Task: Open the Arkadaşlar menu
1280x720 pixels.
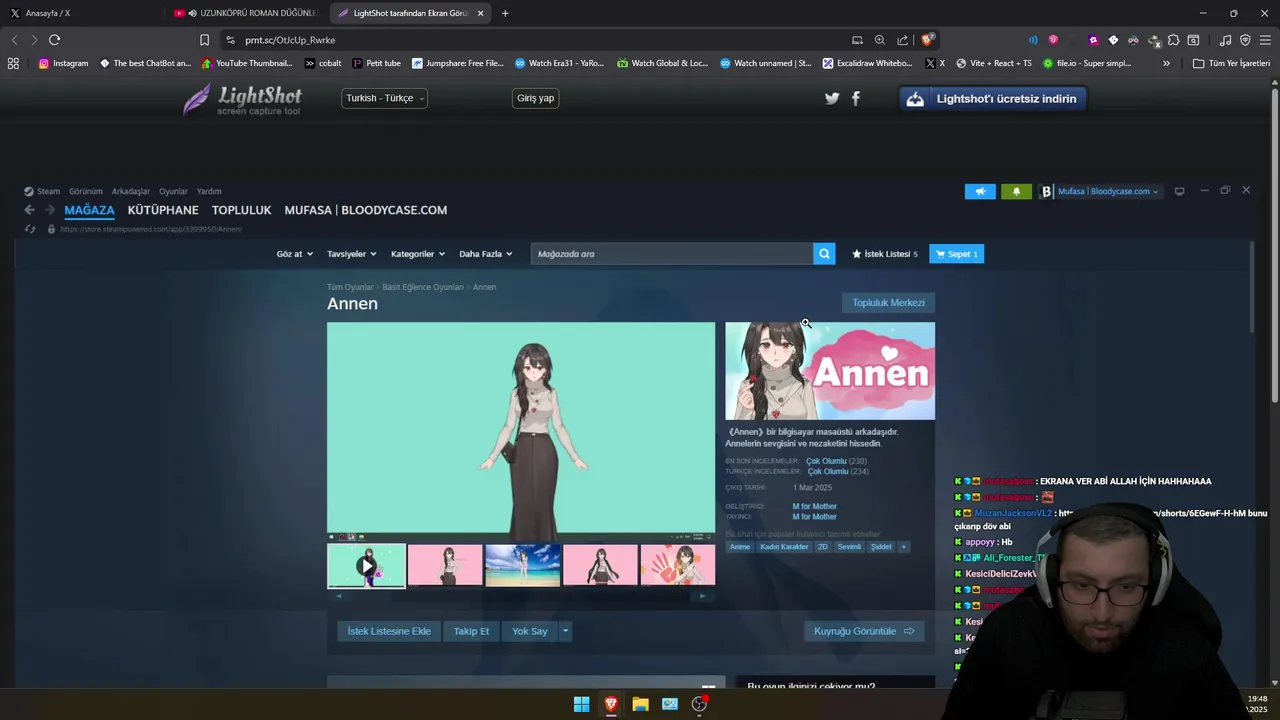Action: [131, 191]
